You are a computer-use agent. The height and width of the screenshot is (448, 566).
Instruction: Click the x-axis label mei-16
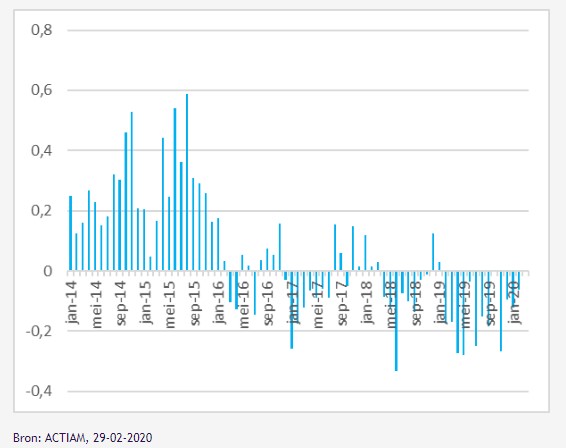pos(244,305)
